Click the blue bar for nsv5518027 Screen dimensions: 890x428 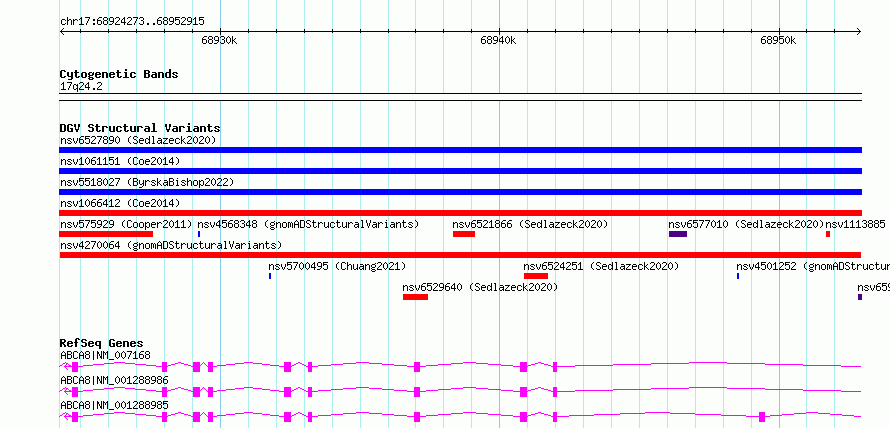[x=460, y=192]
